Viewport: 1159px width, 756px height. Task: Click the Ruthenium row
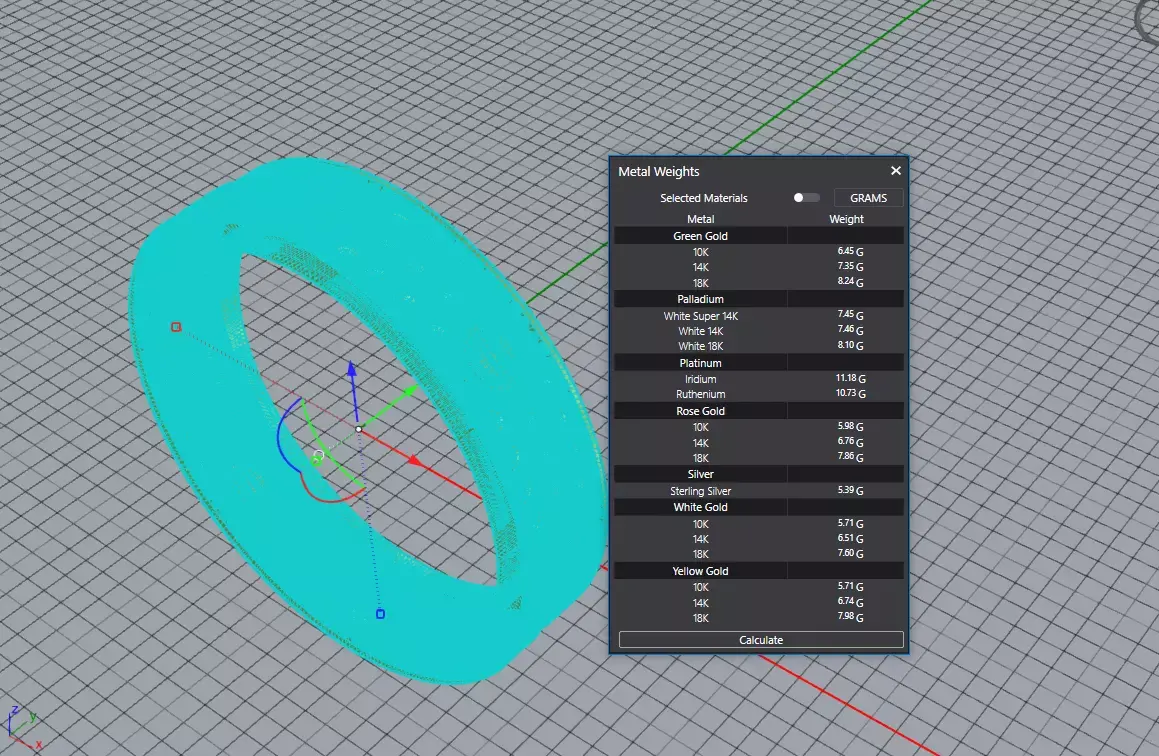pos(758,394)
